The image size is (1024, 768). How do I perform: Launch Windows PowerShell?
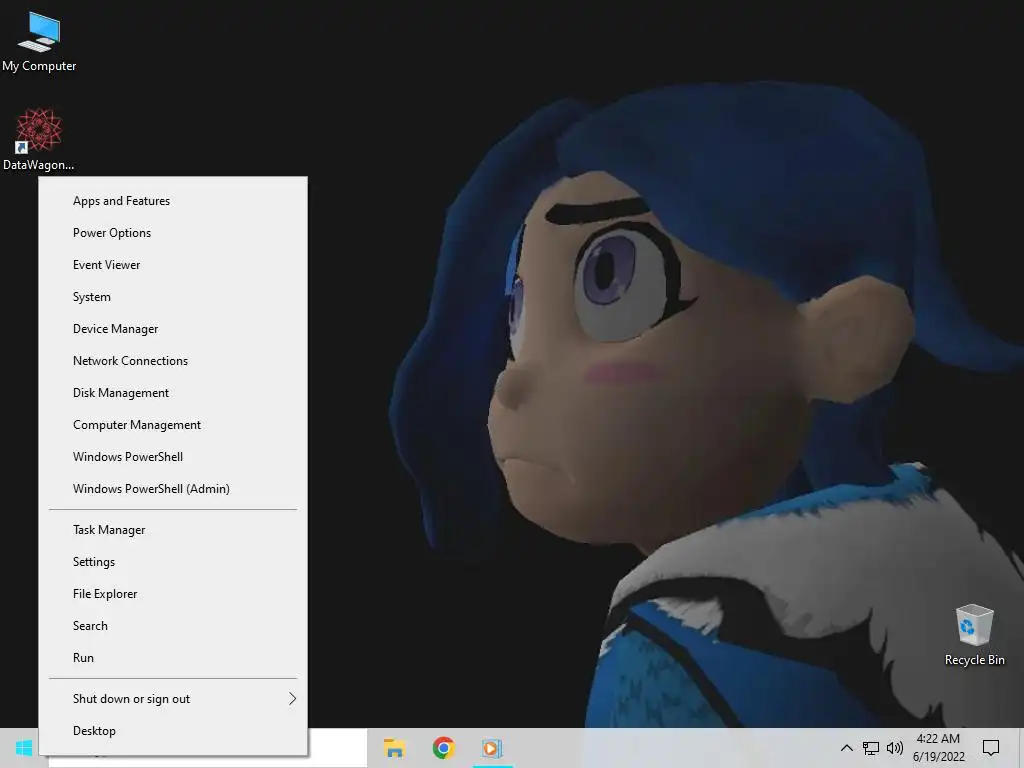pos(173,456)
